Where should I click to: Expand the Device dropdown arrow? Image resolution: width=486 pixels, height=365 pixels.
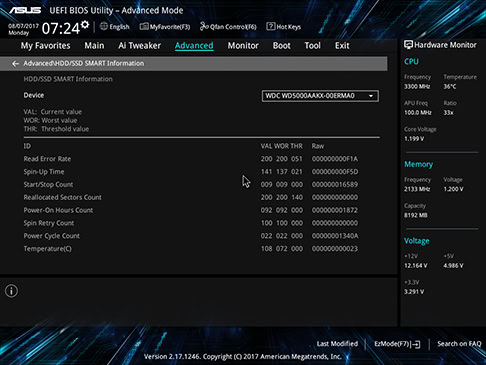point(371,96)
